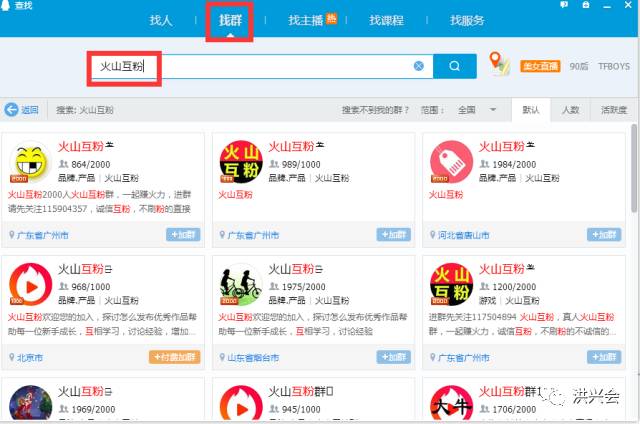Viewport: 640px width, 424px height.
Task: Click the back arrow icon beside 返回
Action: tap(11, 109)
